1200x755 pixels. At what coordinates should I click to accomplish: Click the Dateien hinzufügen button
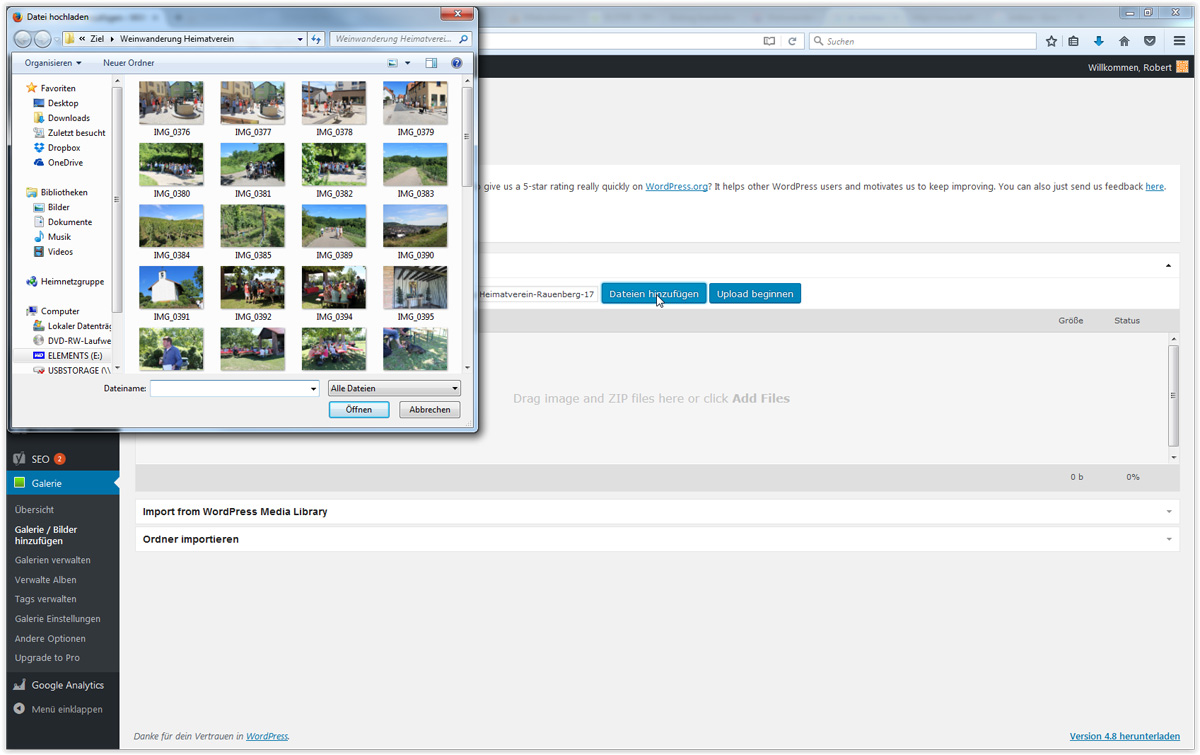(654, 294)
